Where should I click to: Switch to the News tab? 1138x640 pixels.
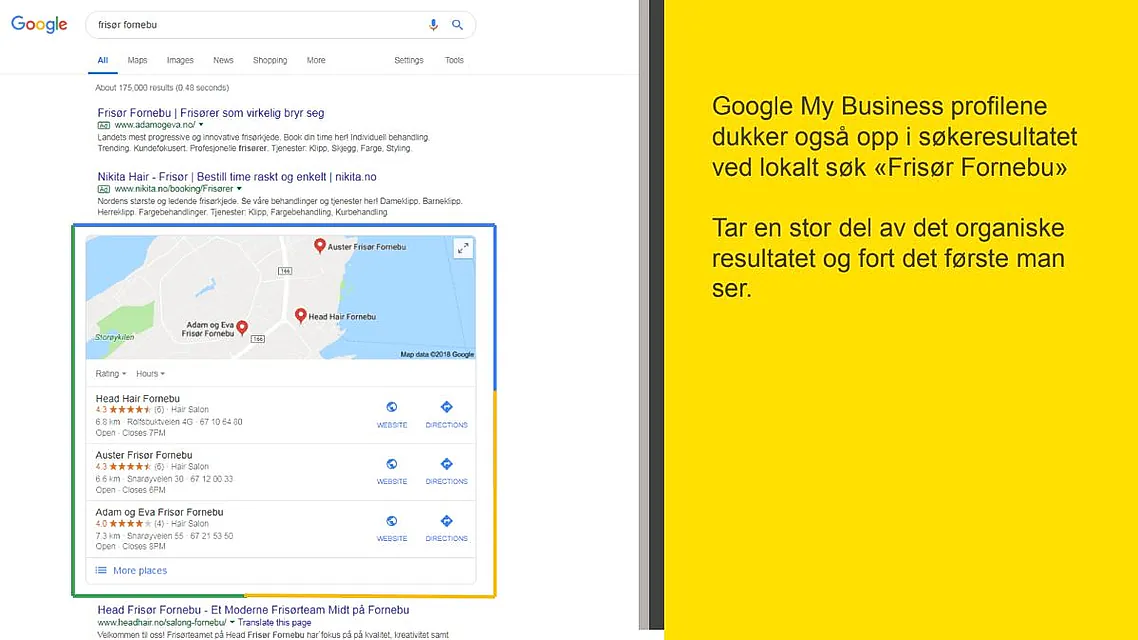pyautogui.click(x=224, y=60)
